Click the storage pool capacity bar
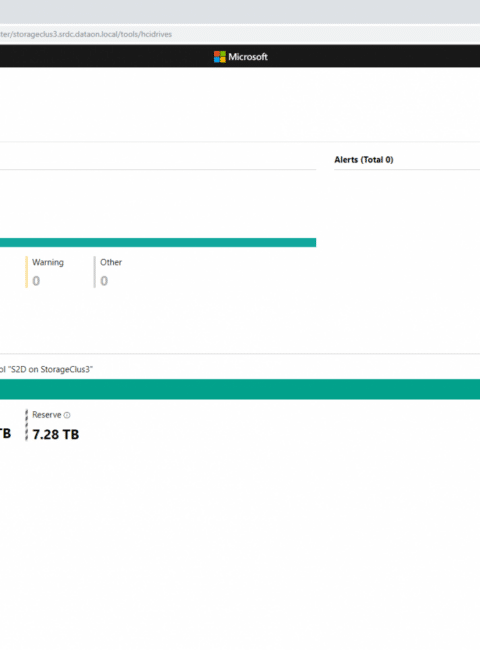The width and height of the screenshot is (480, 650). [x=240, y=389]
